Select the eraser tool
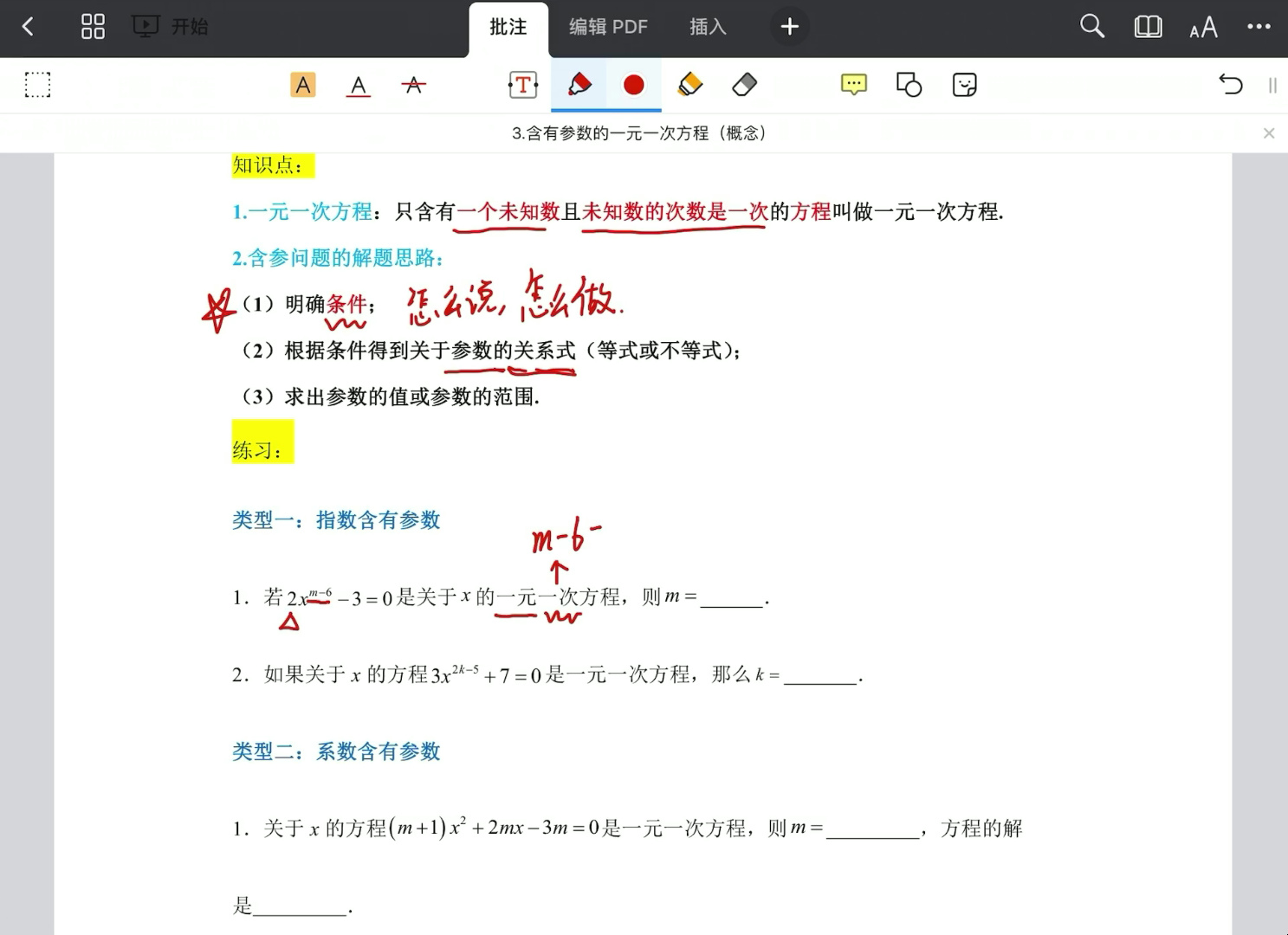This screenshot has height=935, width=1288. pos(743,85)
